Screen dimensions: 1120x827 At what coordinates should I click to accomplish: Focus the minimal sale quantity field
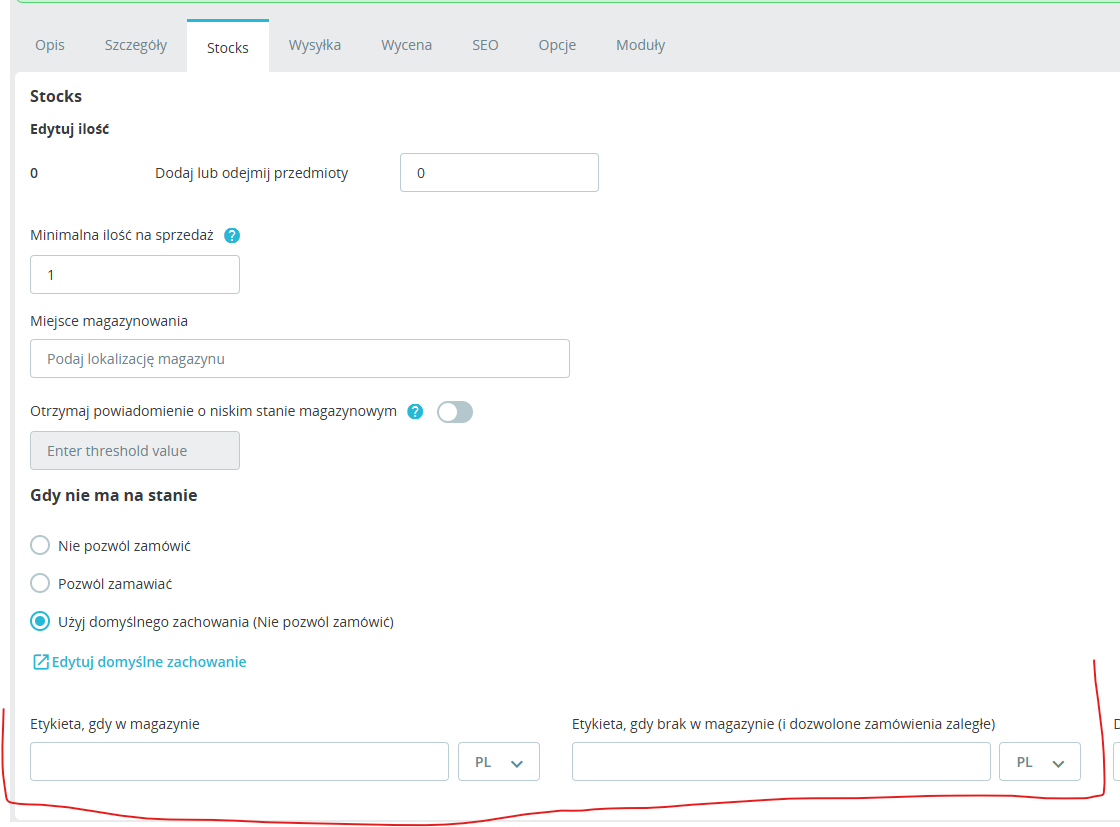[x=135, y=275]
